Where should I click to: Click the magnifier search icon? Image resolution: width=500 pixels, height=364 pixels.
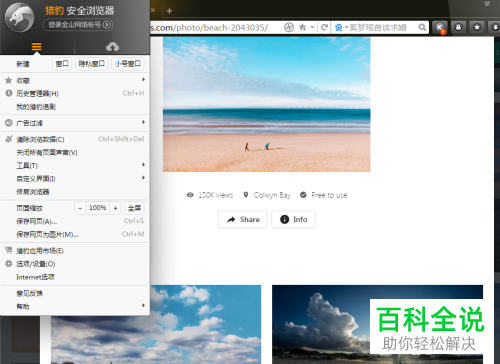[422, 27]
